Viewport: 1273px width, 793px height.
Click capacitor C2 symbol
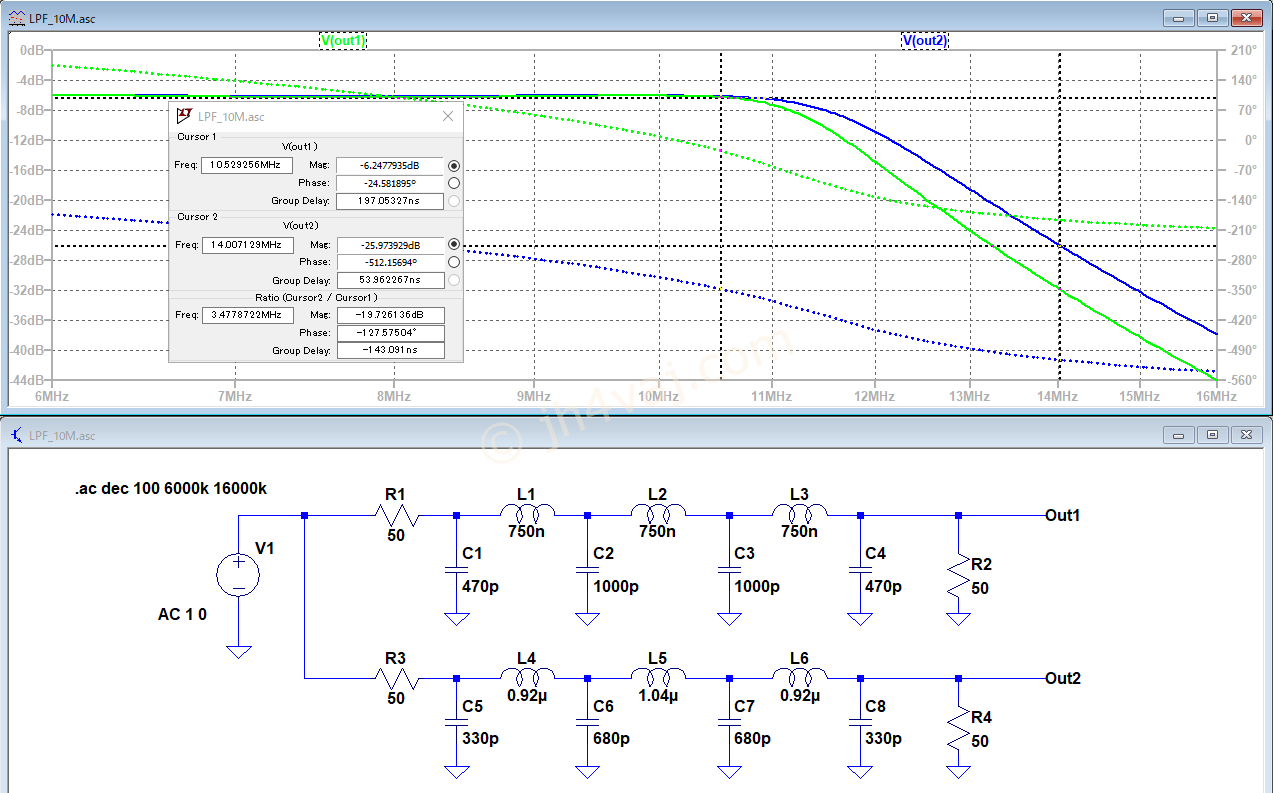pos(587,569)
